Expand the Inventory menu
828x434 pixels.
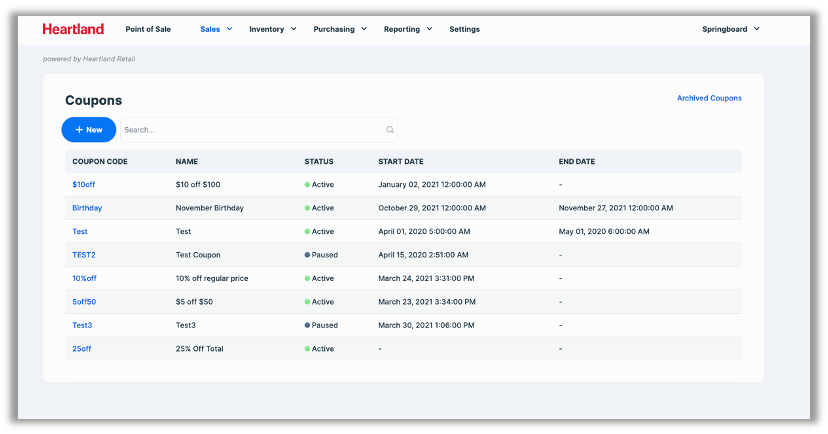[x=272, y=29]
